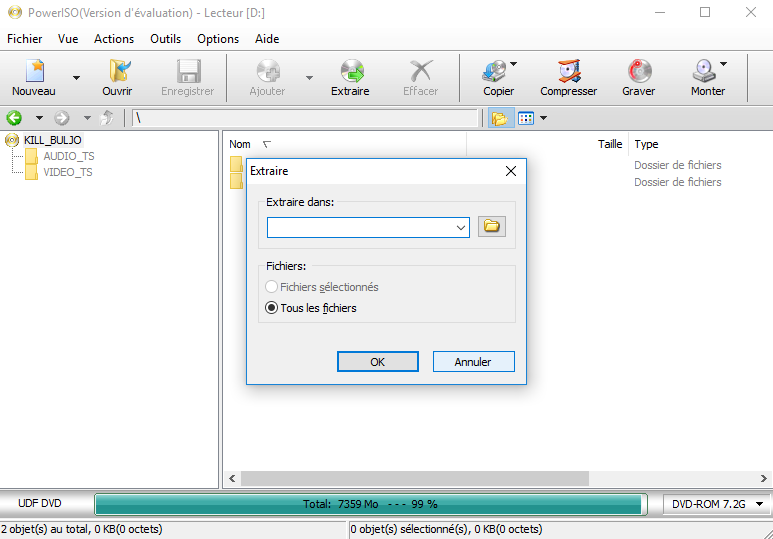Screen dimensions: 773x539
Task: Open the Vue menu
Action: [68, 39]
